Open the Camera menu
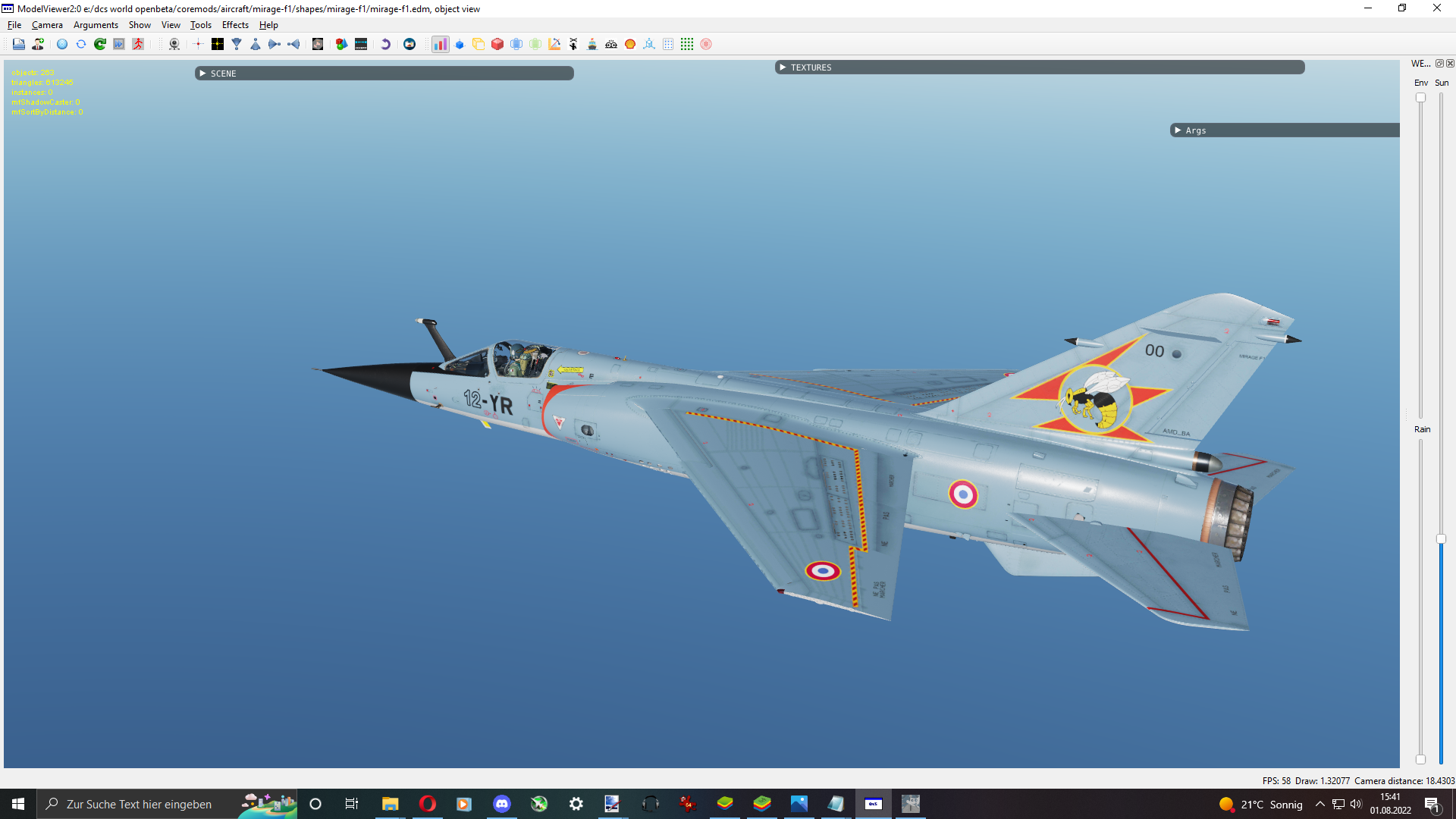1456x819 pixels. 47,25
